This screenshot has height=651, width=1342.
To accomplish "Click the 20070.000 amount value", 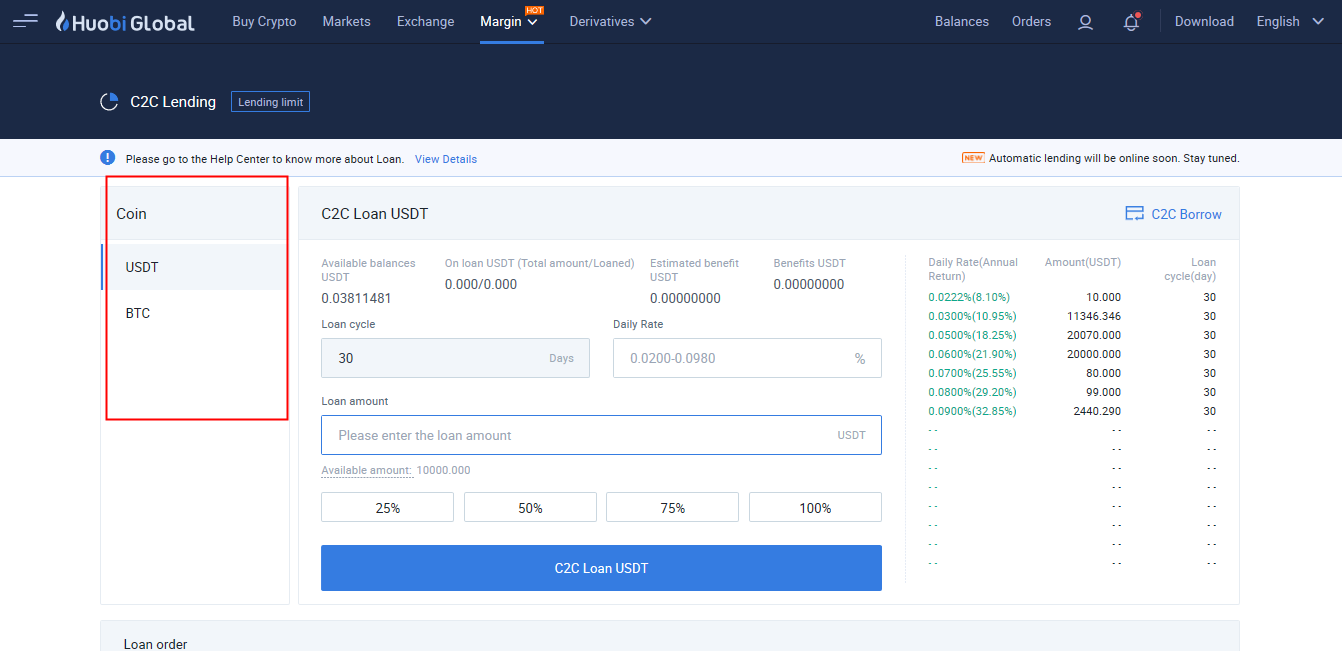I will tap(1094, 335).
